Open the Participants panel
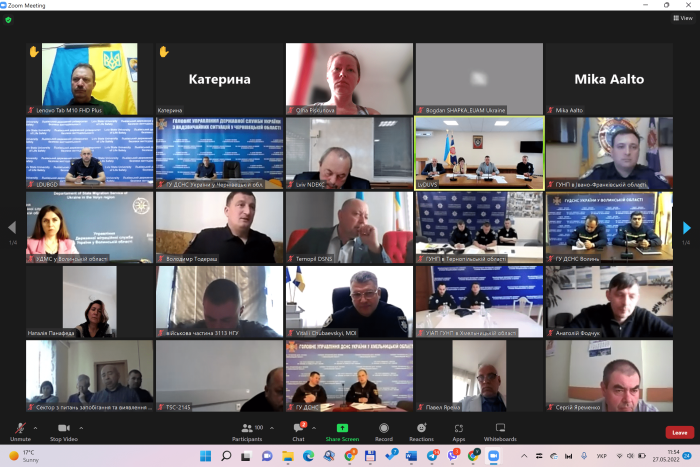 pos(246,429)
